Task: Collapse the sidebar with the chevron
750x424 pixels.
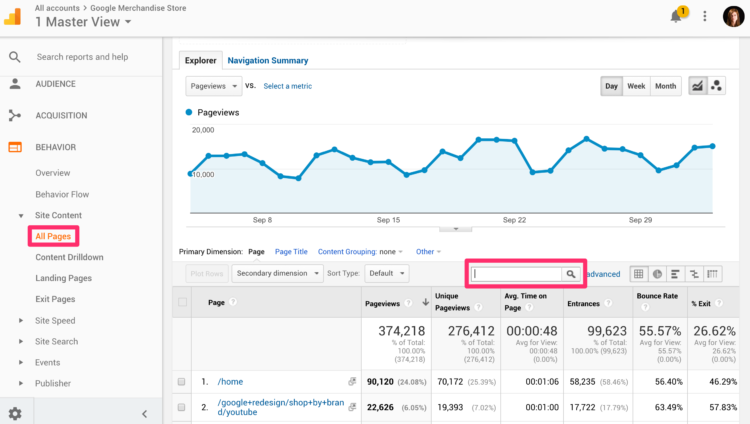Action: pos(144,414)
